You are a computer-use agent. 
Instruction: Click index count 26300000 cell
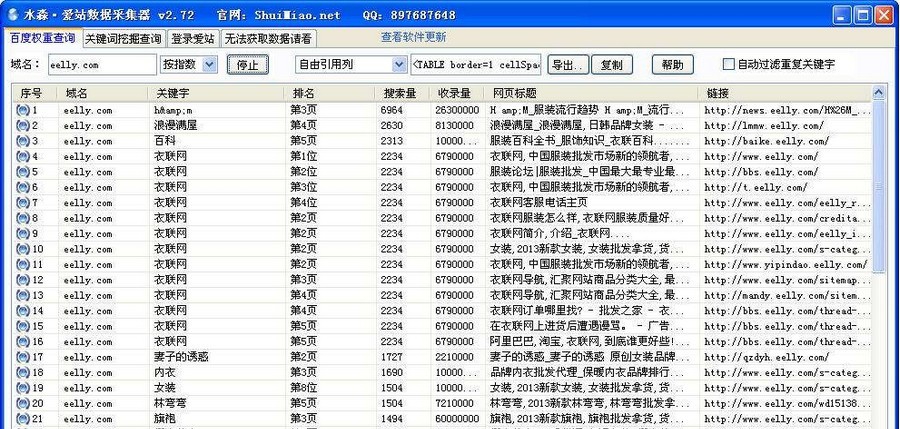457,110
